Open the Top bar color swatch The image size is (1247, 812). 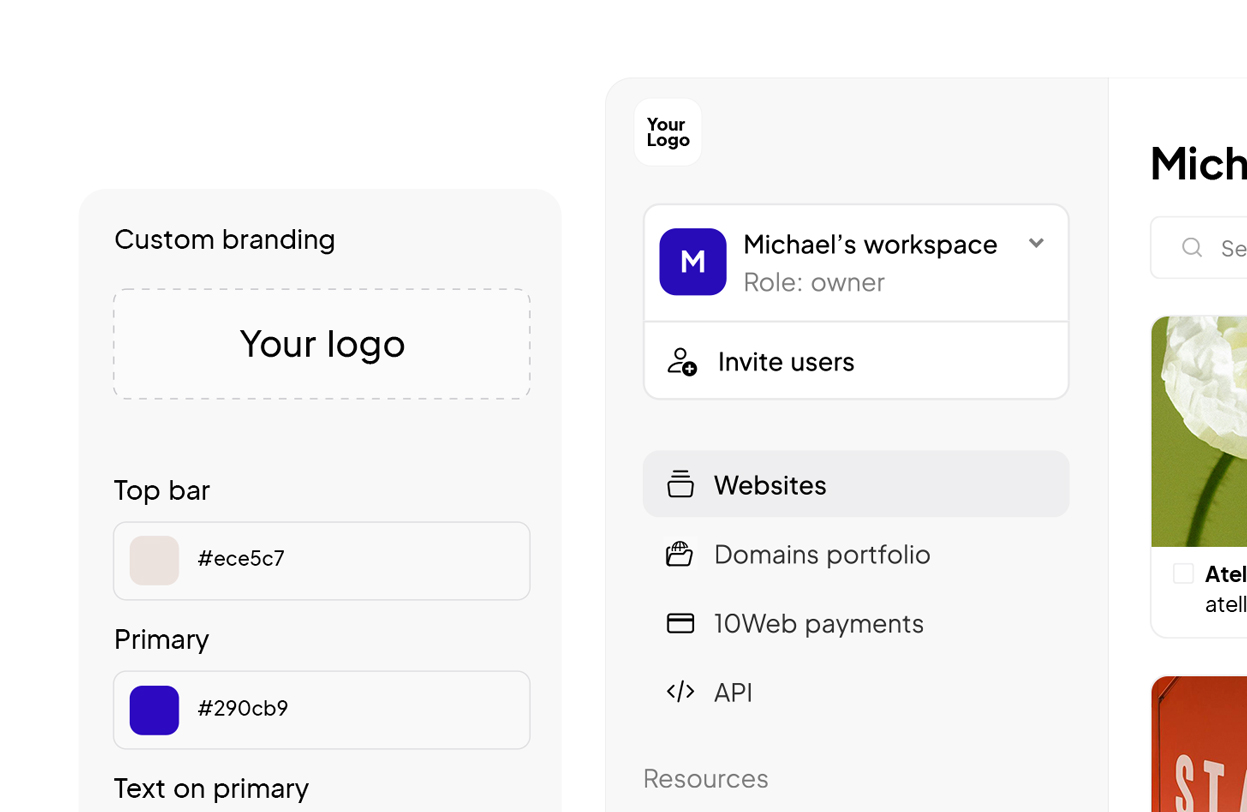(x=154, y=560)
